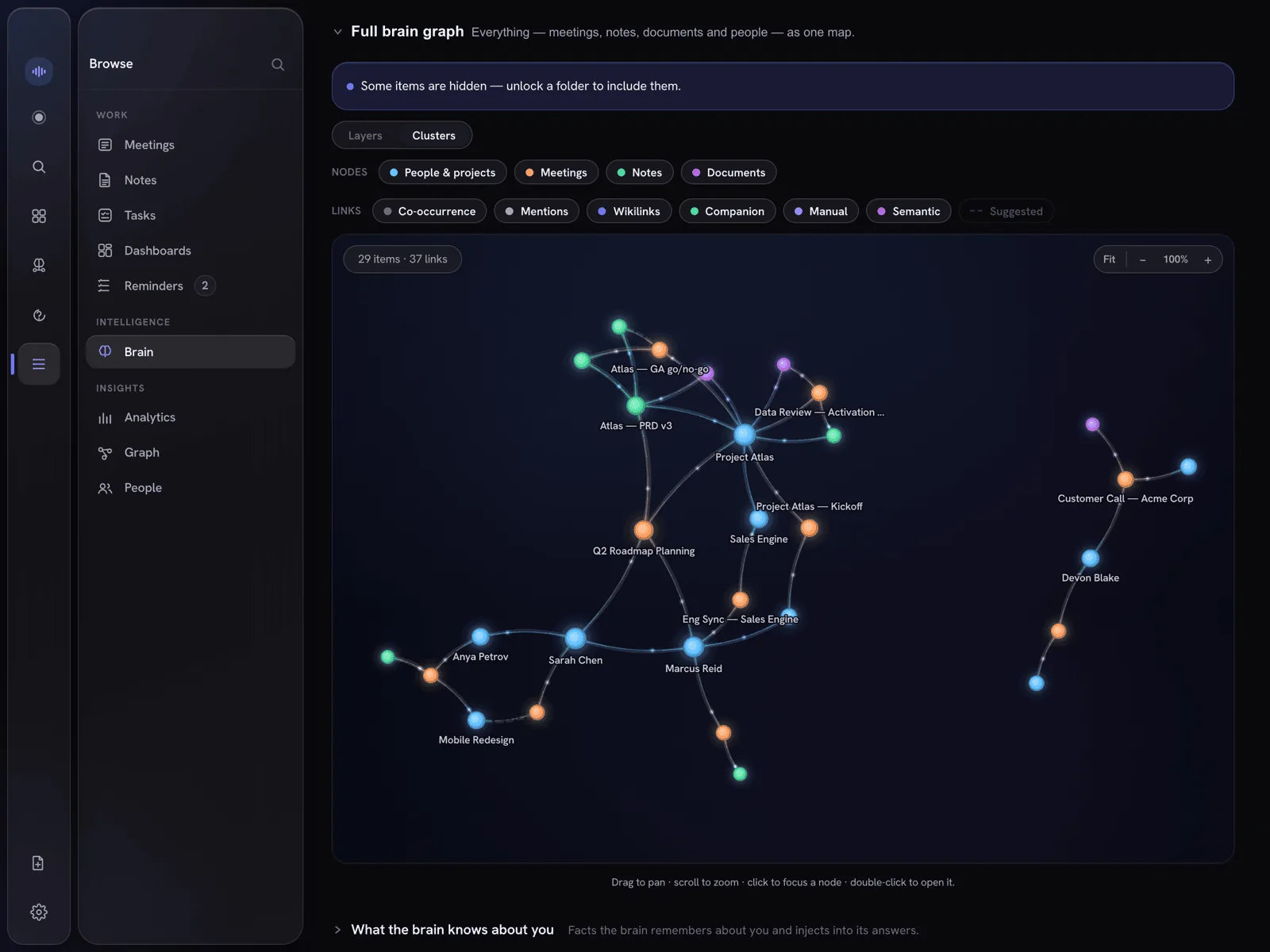The height and width of the screenshot is (952, 1270).
Task: Toggle Wikilinks link filter
Action: click(x=629, y=211)
